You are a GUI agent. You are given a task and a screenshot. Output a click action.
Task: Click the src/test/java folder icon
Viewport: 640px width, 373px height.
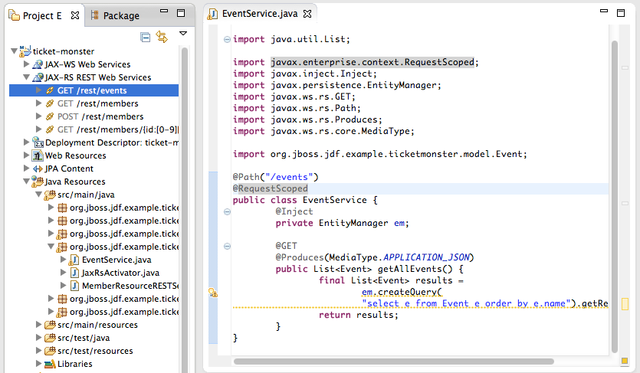50,338
